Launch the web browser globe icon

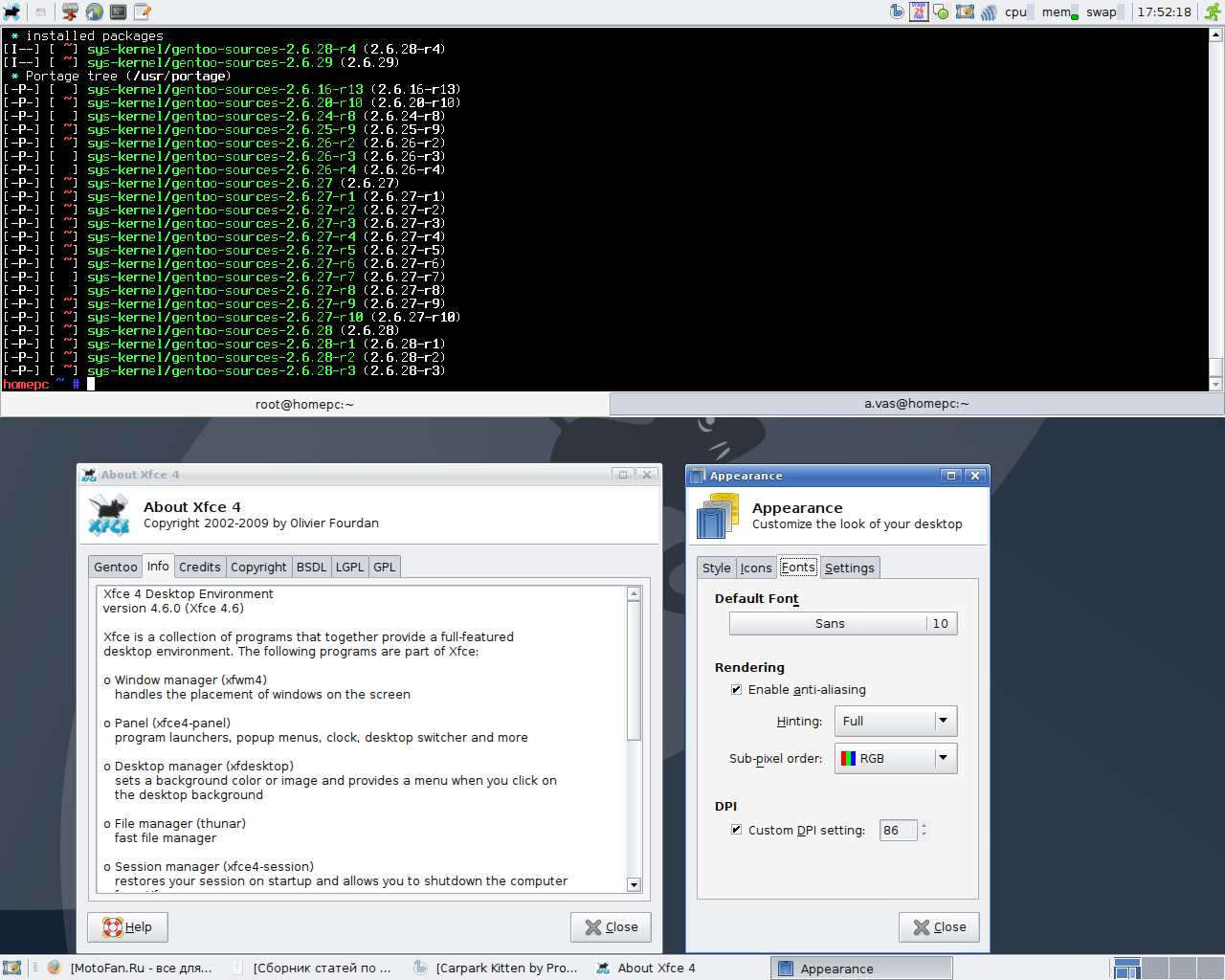(94, 11)
